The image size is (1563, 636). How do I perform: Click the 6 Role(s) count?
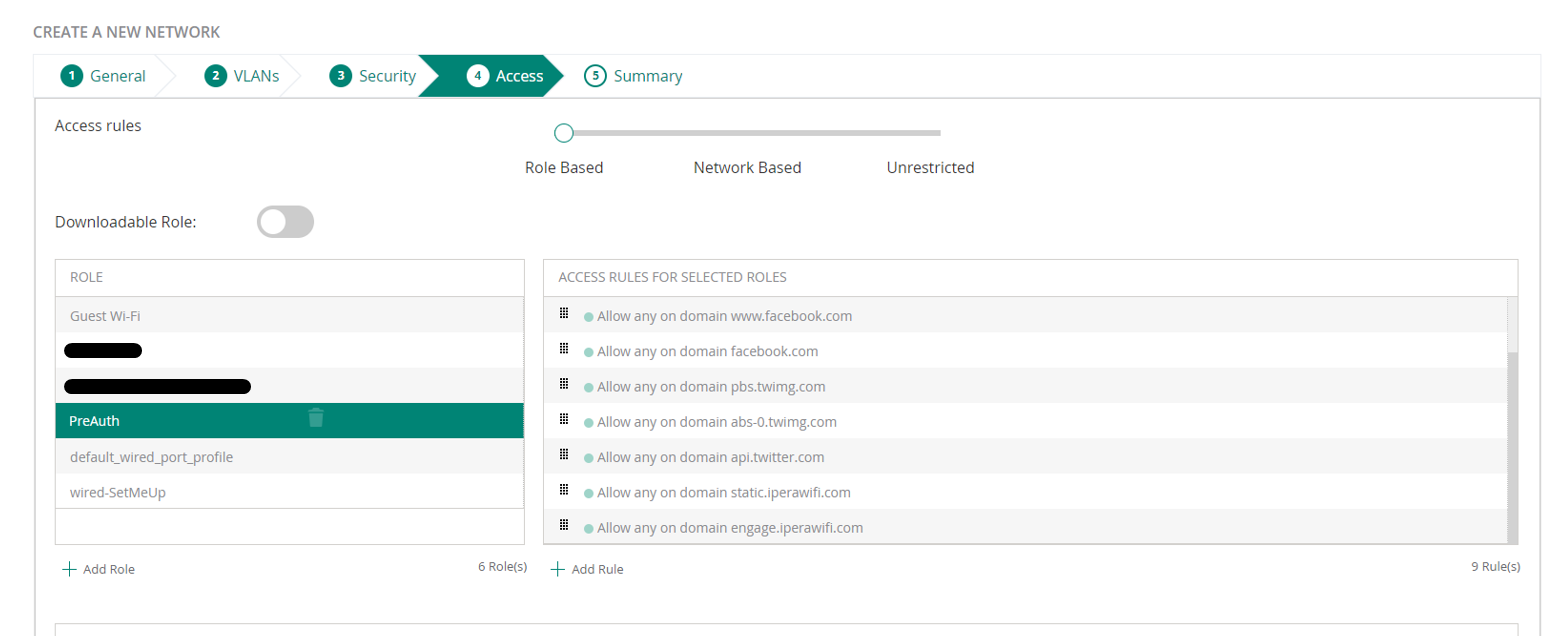(502, 567)
